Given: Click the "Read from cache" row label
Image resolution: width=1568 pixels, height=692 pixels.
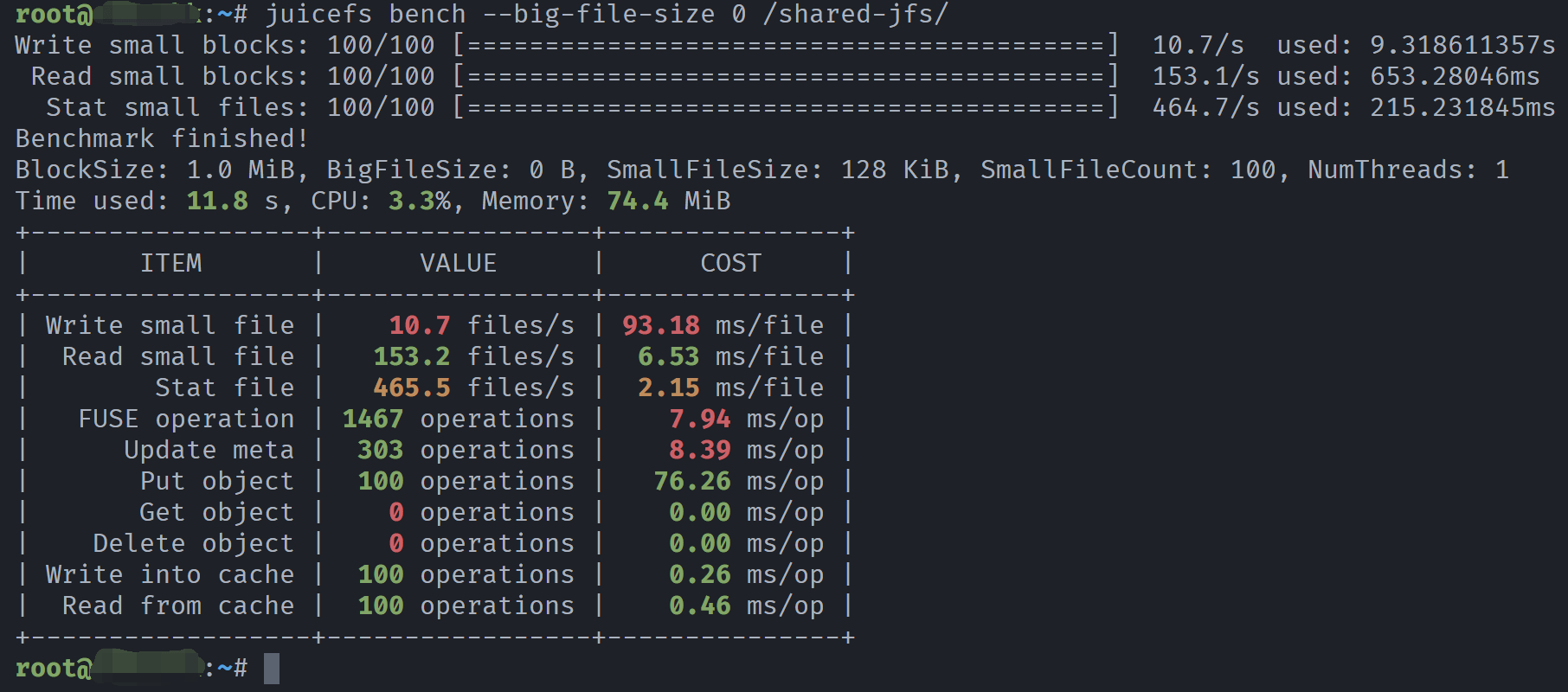Looking at the screenshot, I should tap(178, 606).
